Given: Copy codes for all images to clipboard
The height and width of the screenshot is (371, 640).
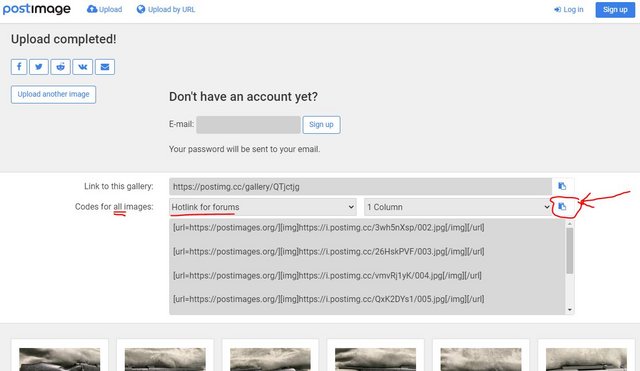Looking at the screenshot, I should tap(562, 207).
